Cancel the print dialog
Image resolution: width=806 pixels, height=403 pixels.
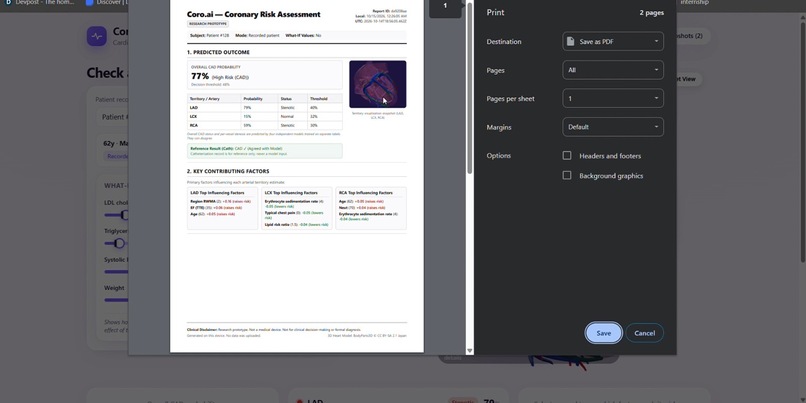pos(644,333)
